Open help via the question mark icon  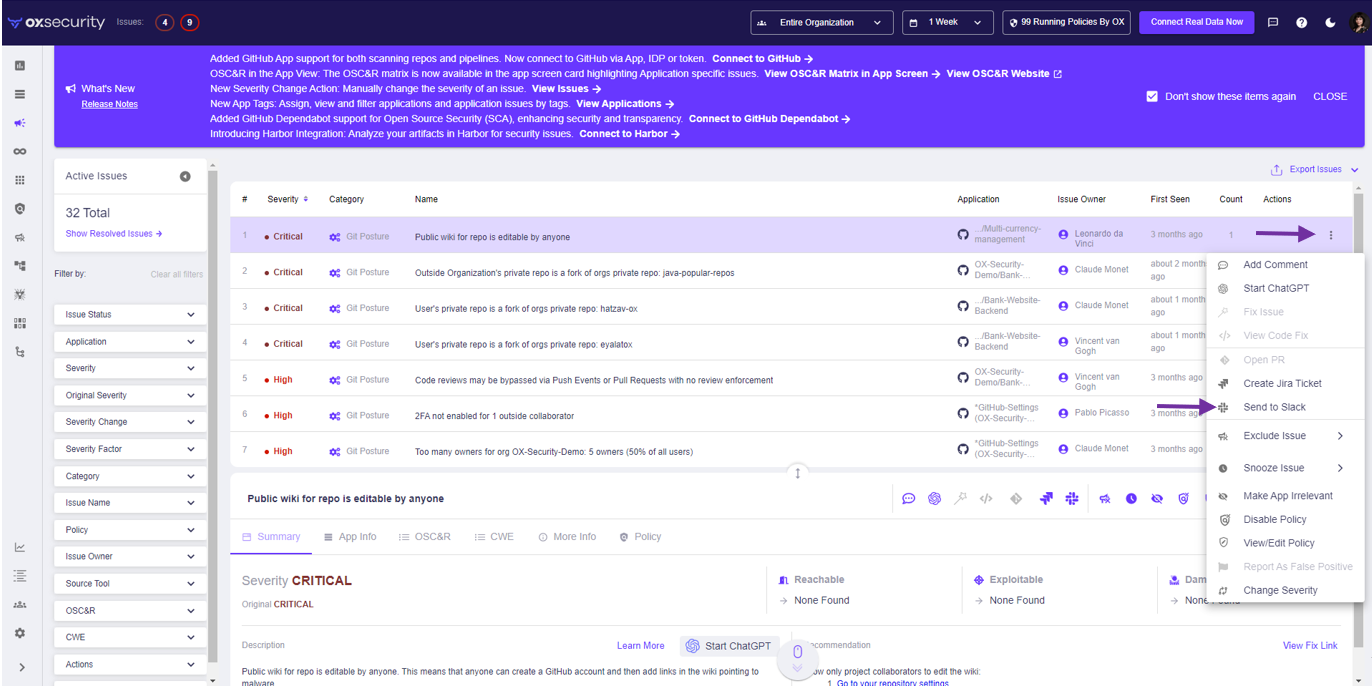click(x=1301, y=22)
